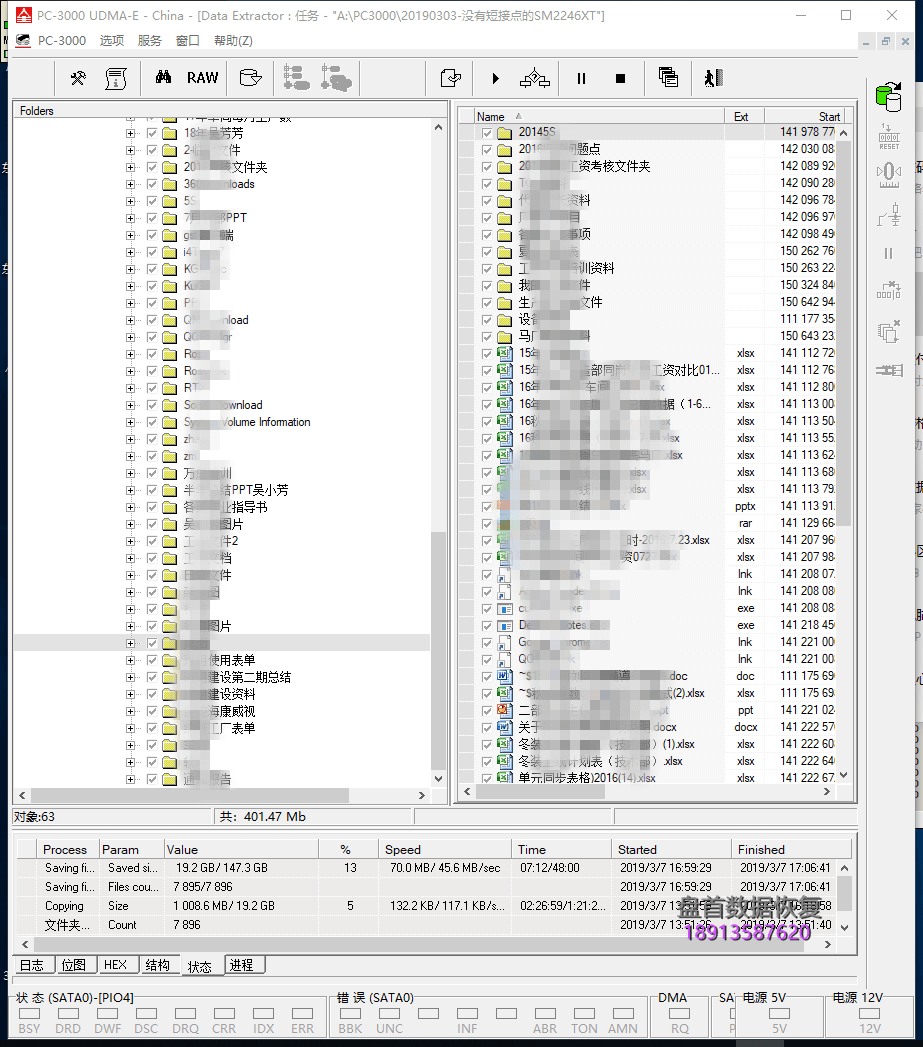Sort file list by Start column
Screen dimensions: 923x1047
[x=805, y=116]
